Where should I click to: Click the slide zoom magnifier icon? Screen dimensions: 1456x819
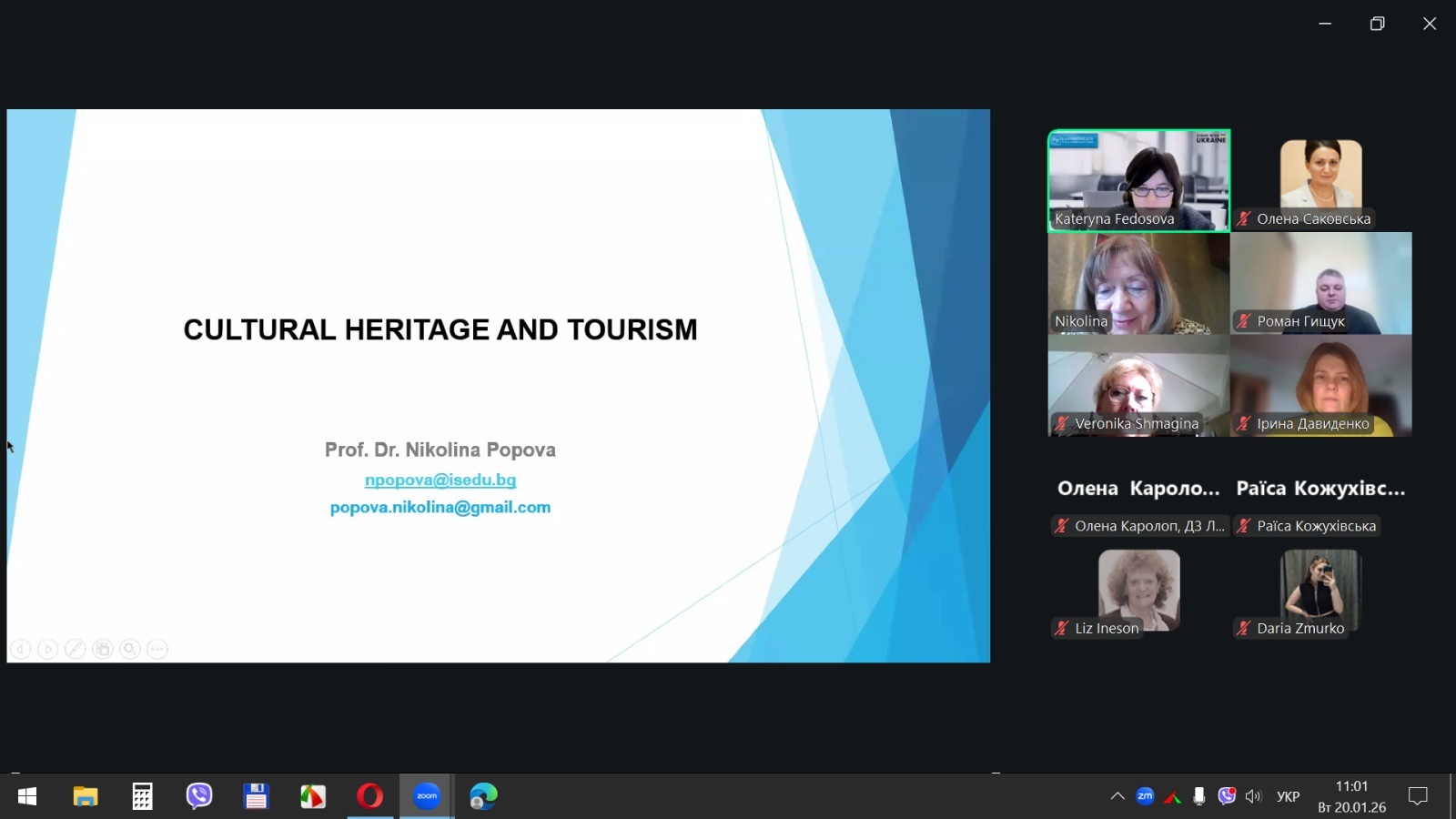tap(130, 649)
